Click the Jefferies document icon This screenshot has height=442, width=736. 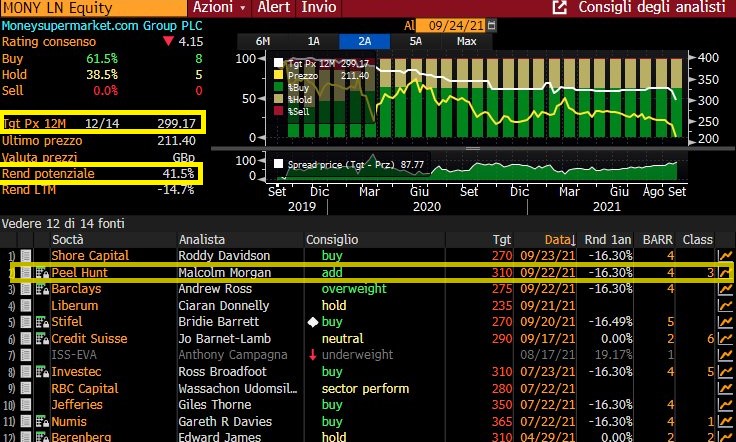[26, 405]
